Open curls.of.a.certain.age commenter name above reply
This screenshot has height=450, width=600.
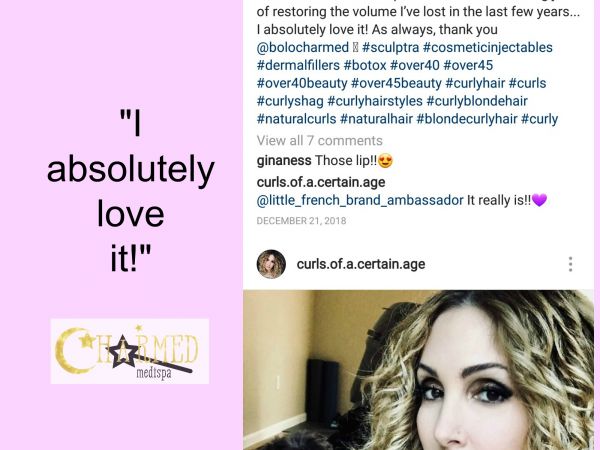pos(321,182)
